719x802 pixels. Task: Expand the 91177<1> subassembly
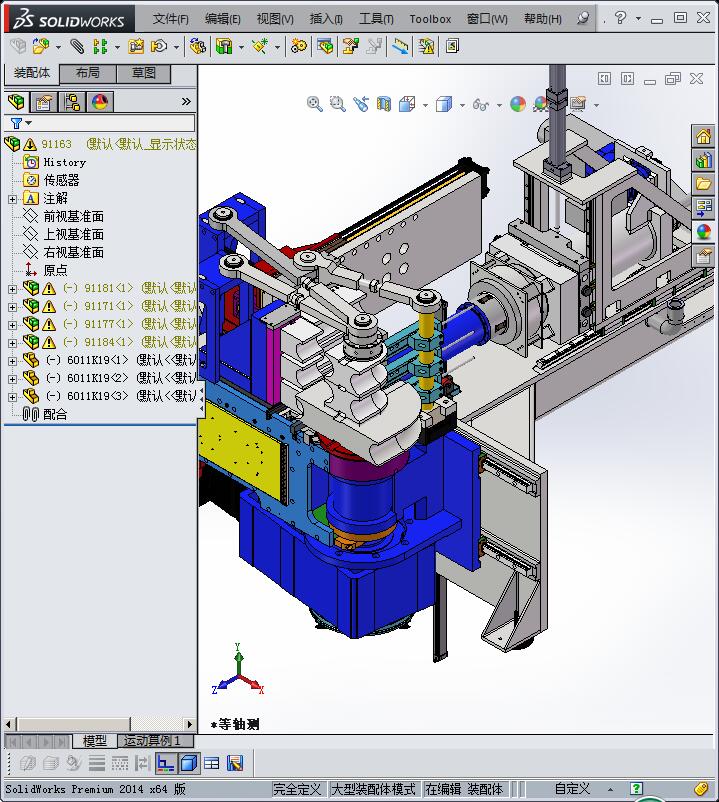click(12, 325)
